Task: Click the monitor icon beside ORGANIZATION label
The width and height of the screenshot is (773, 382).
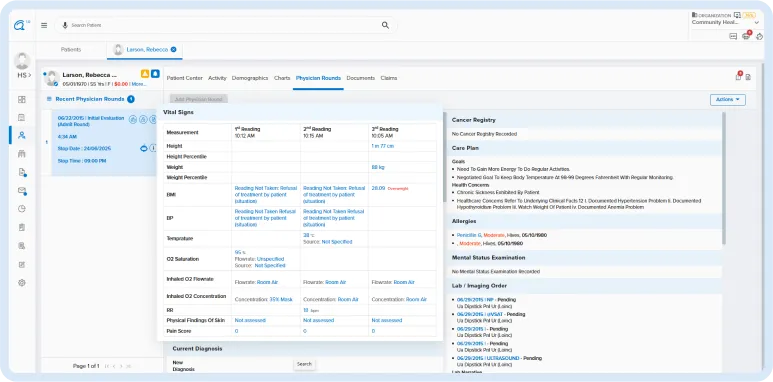Action: click(737, 15)
